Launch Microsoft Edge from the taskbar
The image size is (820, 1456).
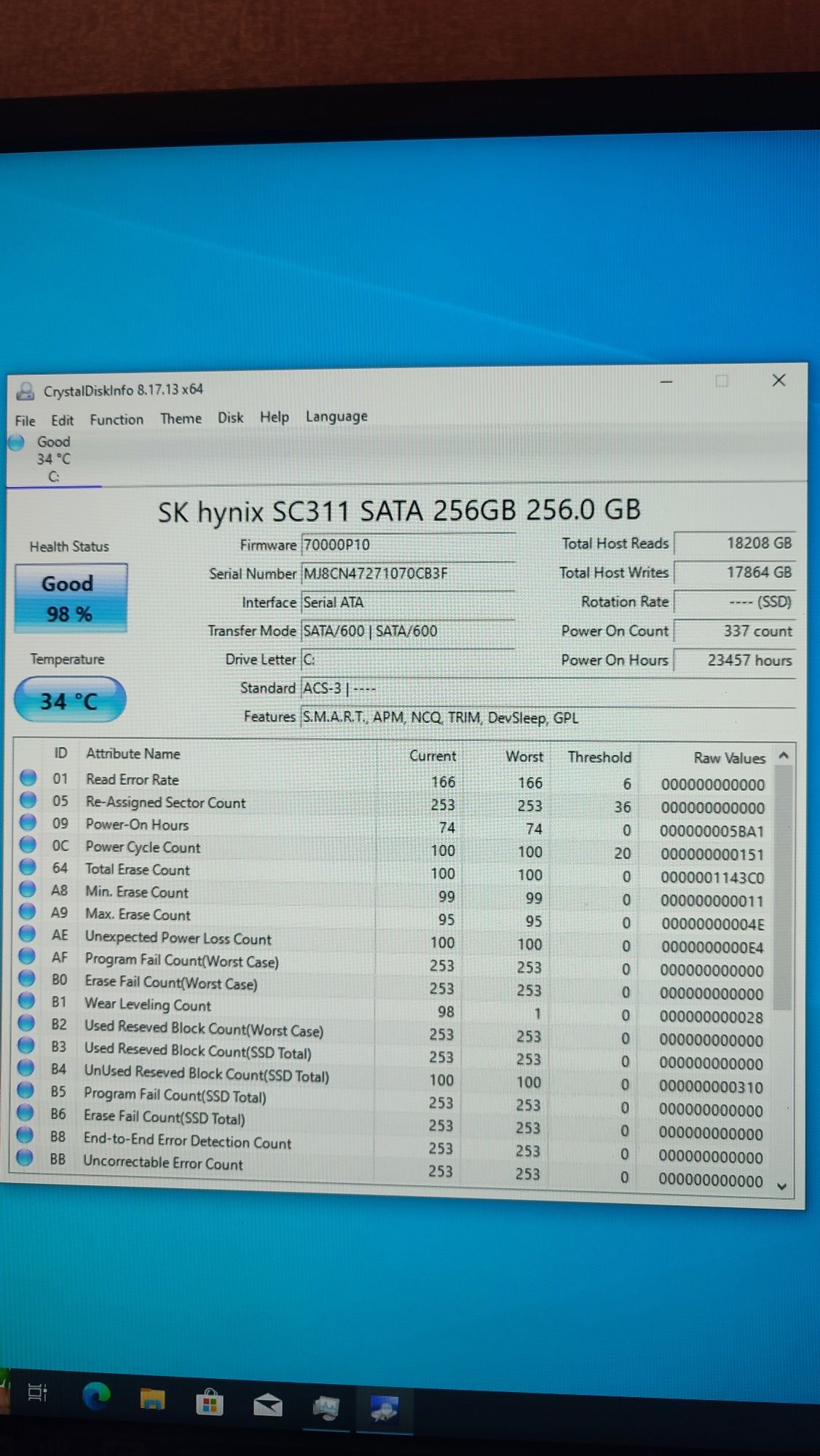click(95, 1396)
